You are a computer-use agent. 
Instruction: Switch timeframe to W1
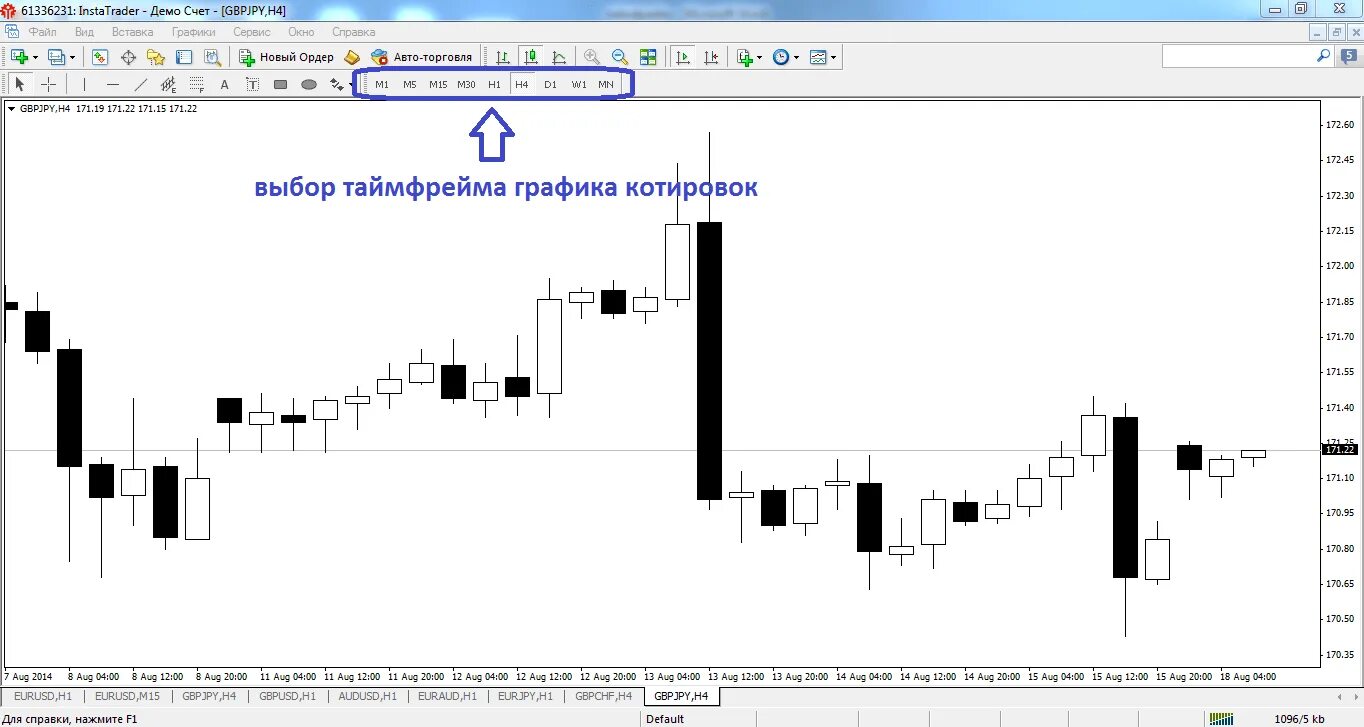pyautogui.click(x=579, y=84)
